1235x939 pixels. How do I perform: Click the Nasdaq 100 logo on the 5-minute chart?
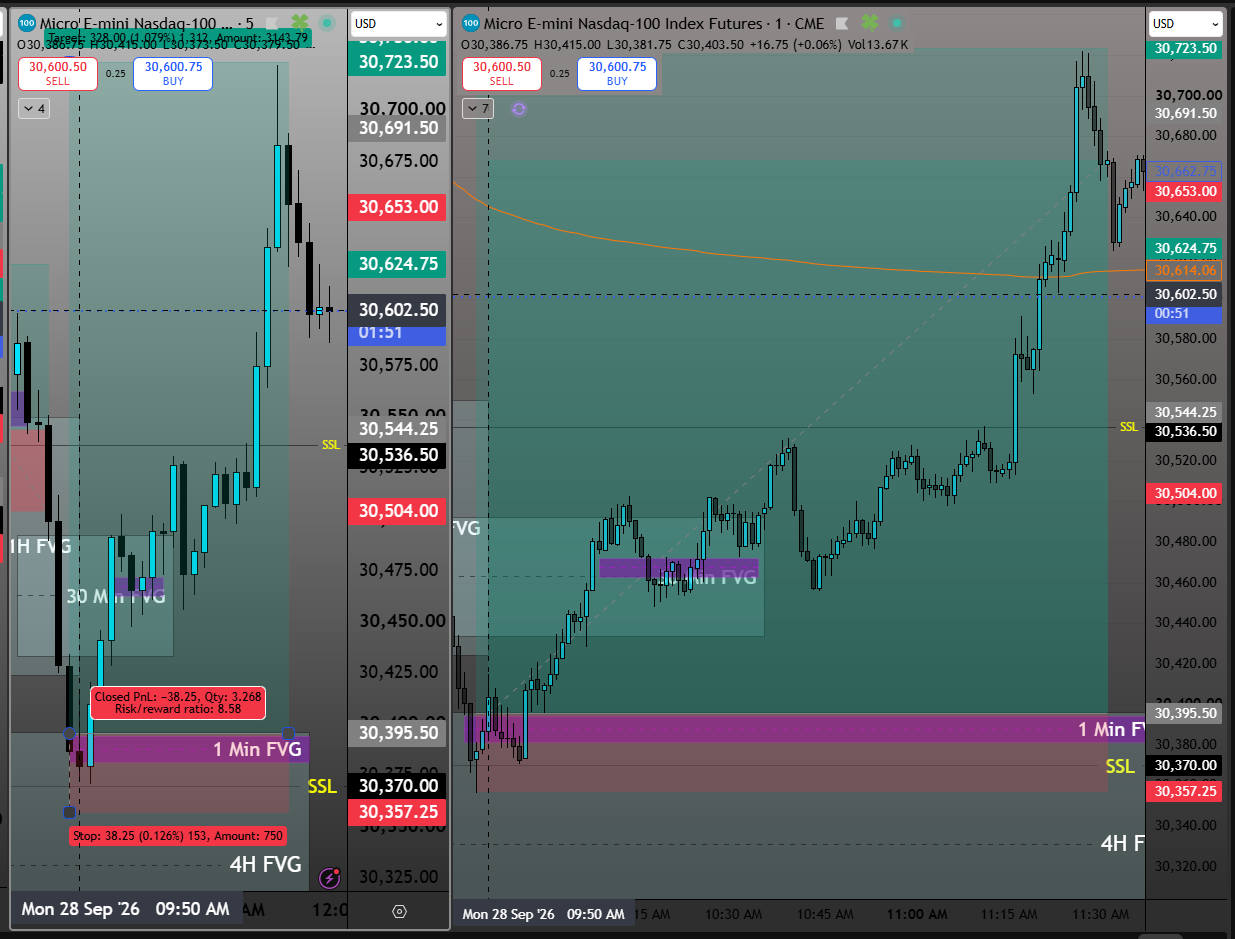(27, 22)
